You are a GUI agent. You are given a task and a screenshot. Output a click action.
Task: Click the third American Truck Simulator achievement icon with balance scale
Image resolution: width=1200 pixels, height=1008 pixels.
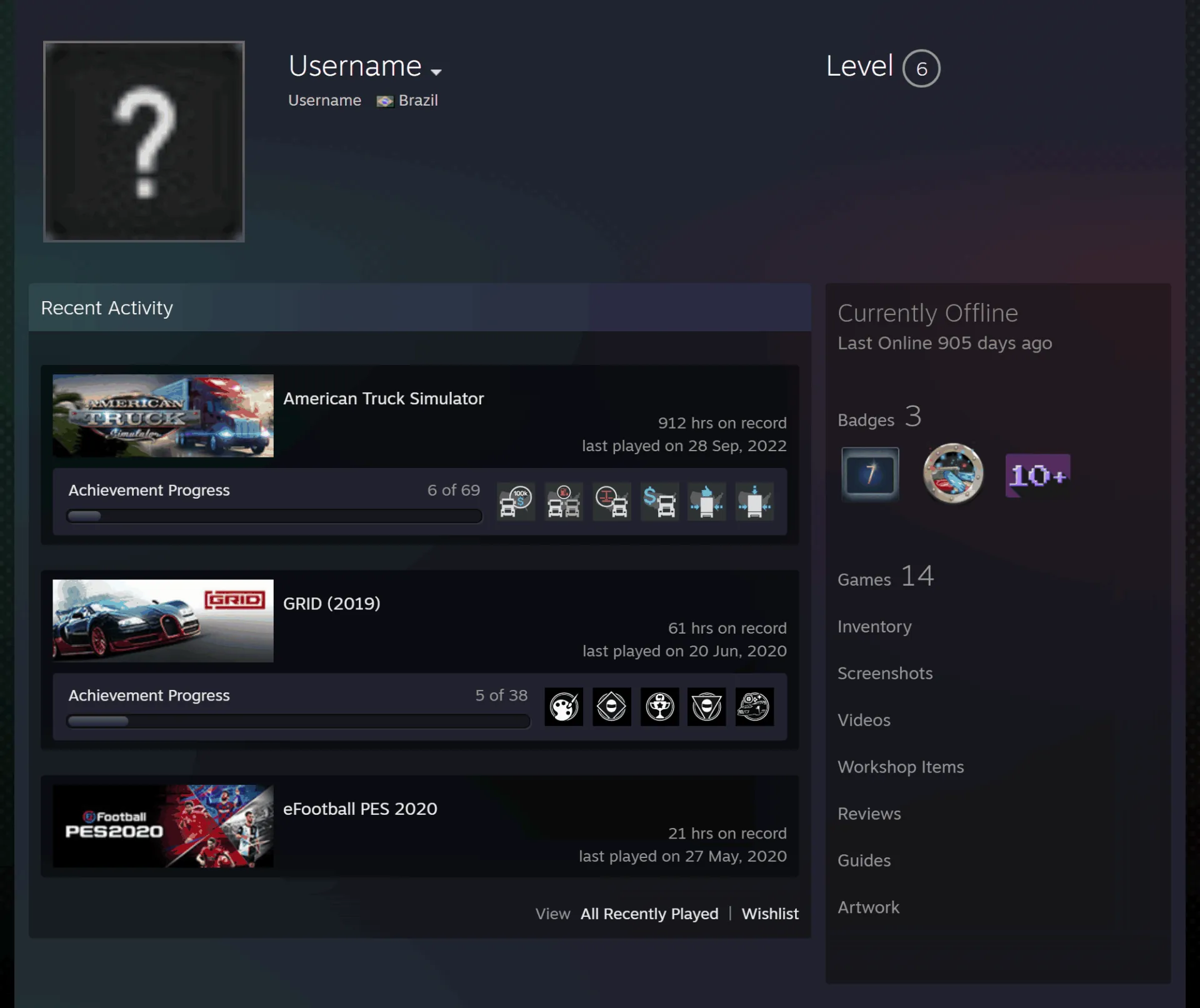click(611, 501)
